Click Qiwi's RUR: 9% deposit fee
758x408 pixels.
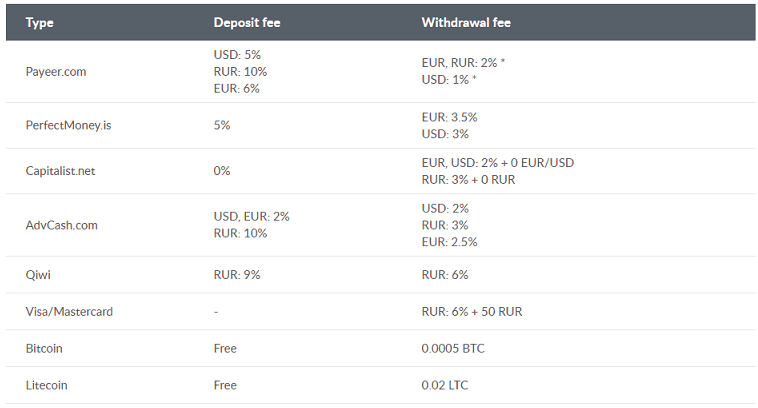(x=237, y=275)
